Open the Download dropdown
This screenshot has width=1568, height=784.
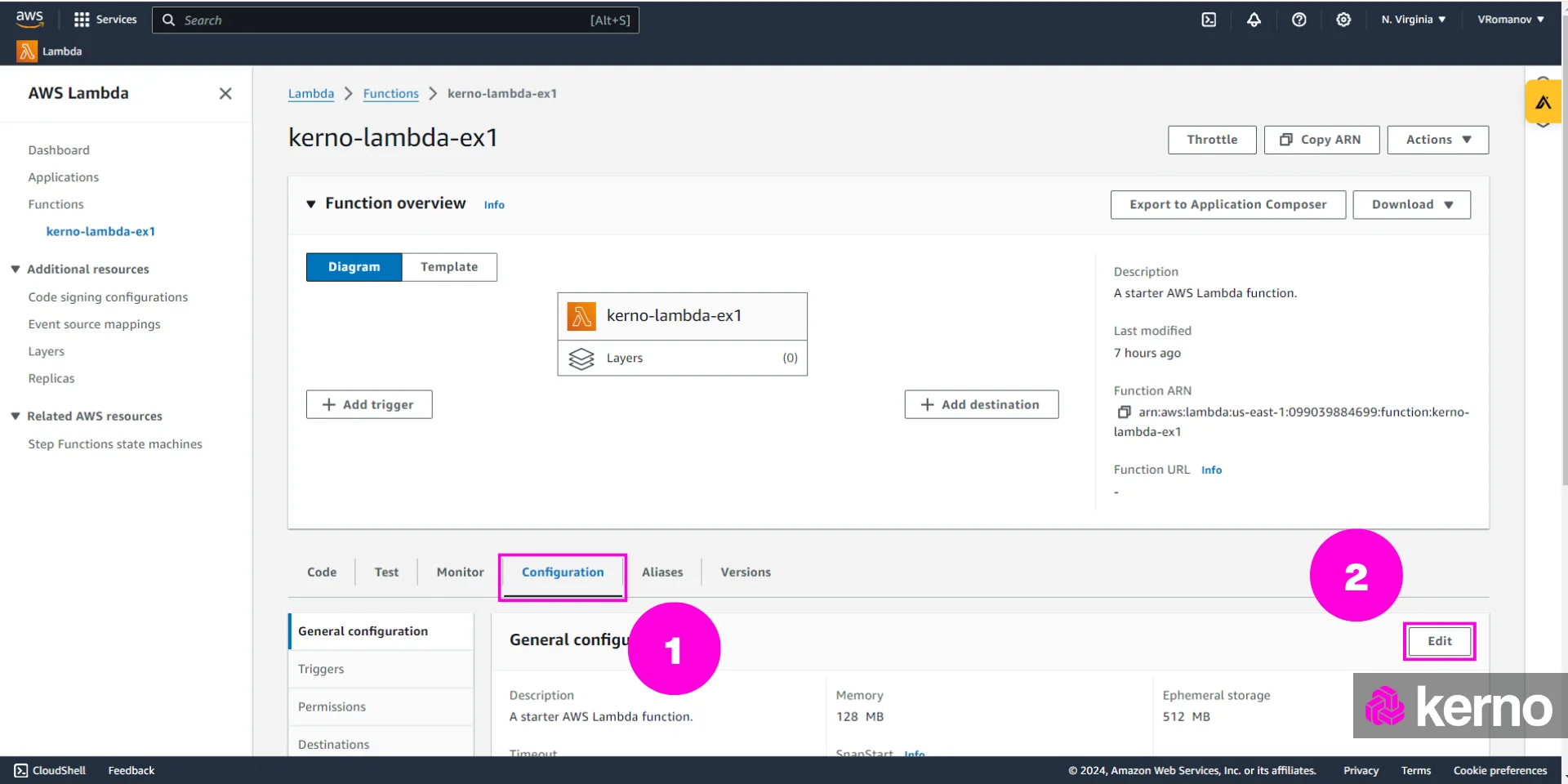point(1411,205)
